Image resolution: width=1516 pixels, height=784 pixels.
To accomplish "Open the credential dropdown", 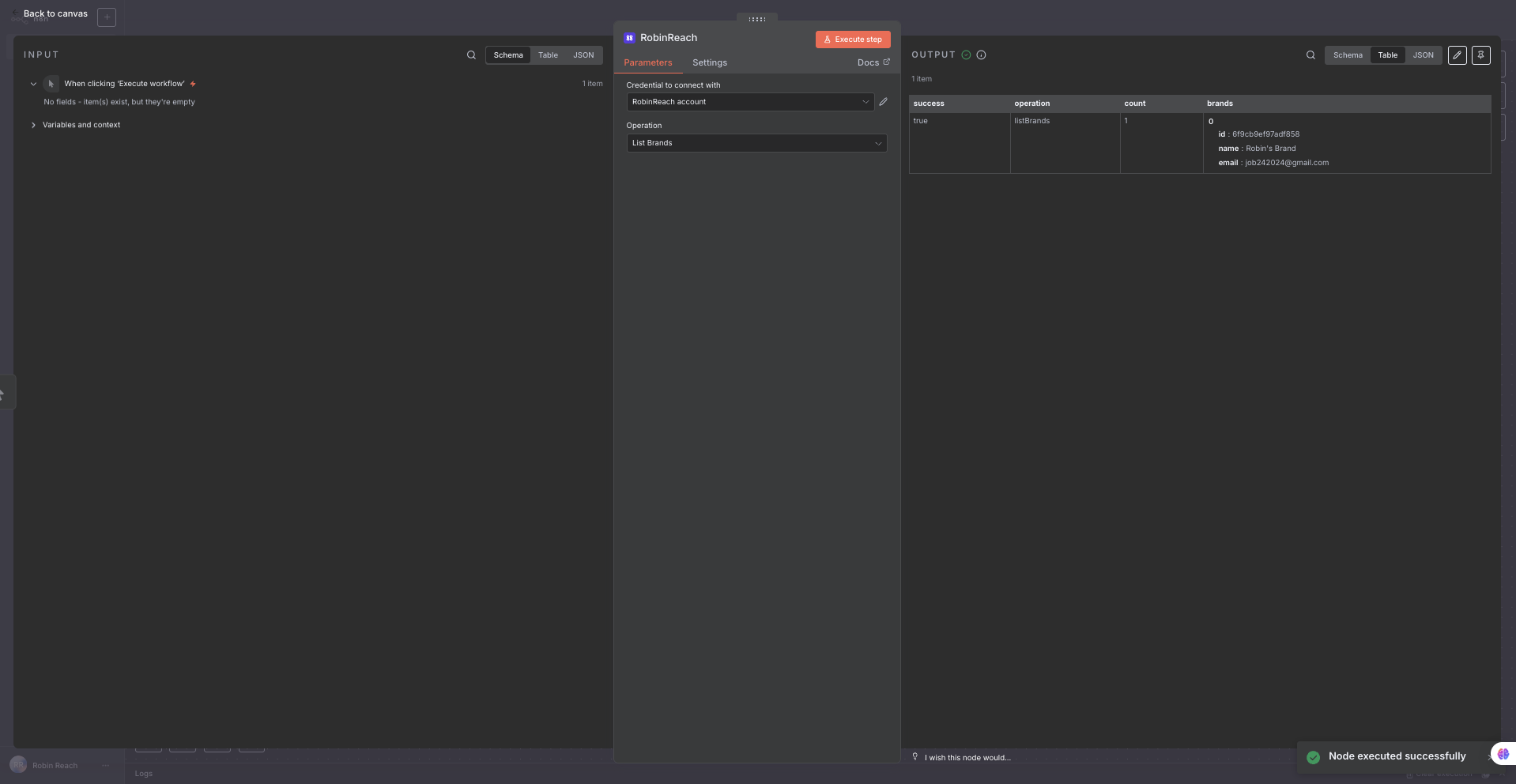I will pos(750,102).
